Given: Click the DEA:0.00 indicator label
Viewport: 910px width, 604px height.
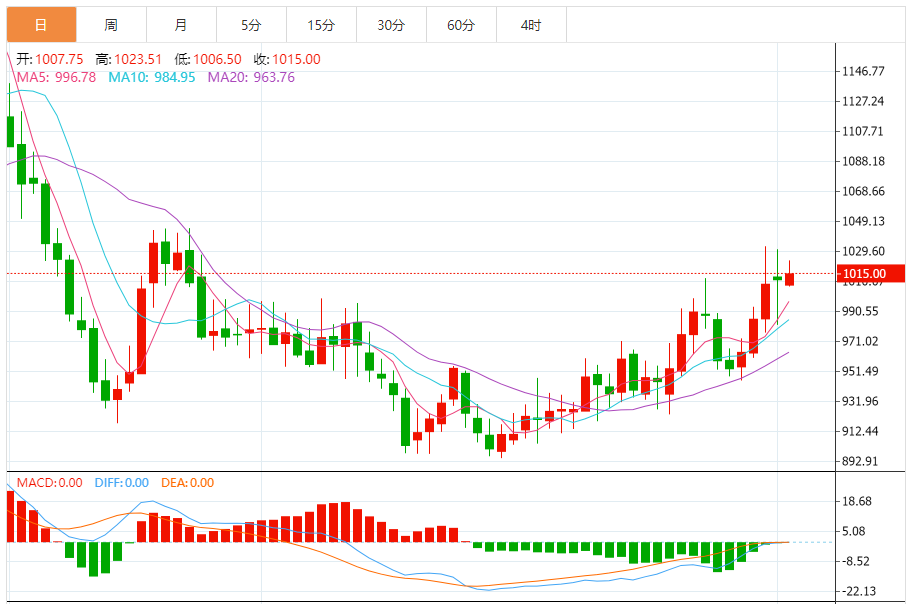Looking at the screenshot, I should (x=187, y=483).
